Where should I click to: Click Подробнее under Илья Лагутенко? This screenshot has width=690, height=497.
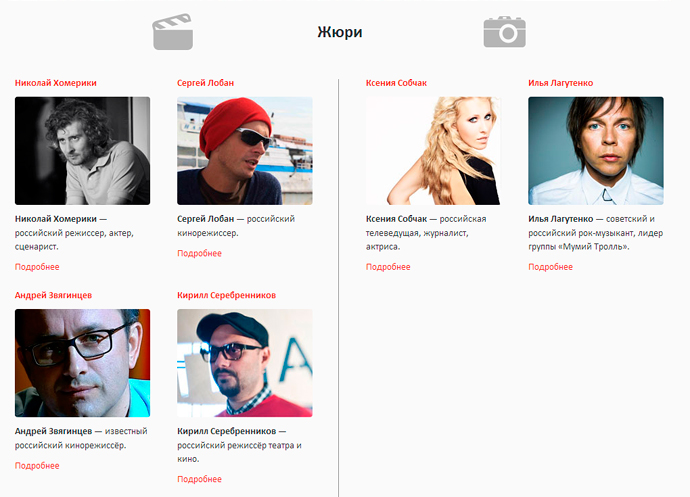550,267
